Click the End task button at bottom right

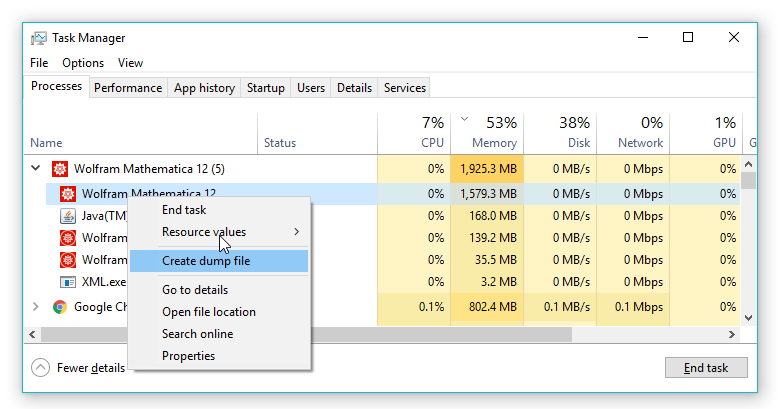[706, 368]
